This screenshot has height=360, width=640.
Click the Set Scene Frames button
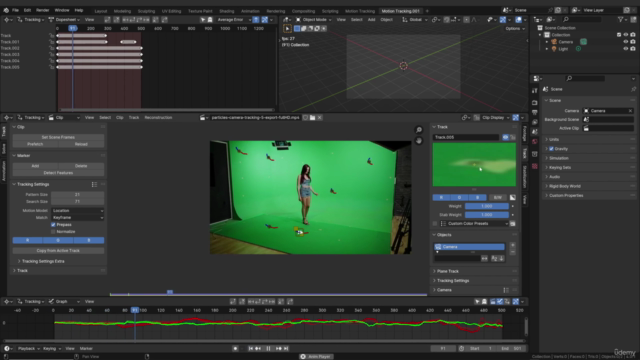coord(58,137)
